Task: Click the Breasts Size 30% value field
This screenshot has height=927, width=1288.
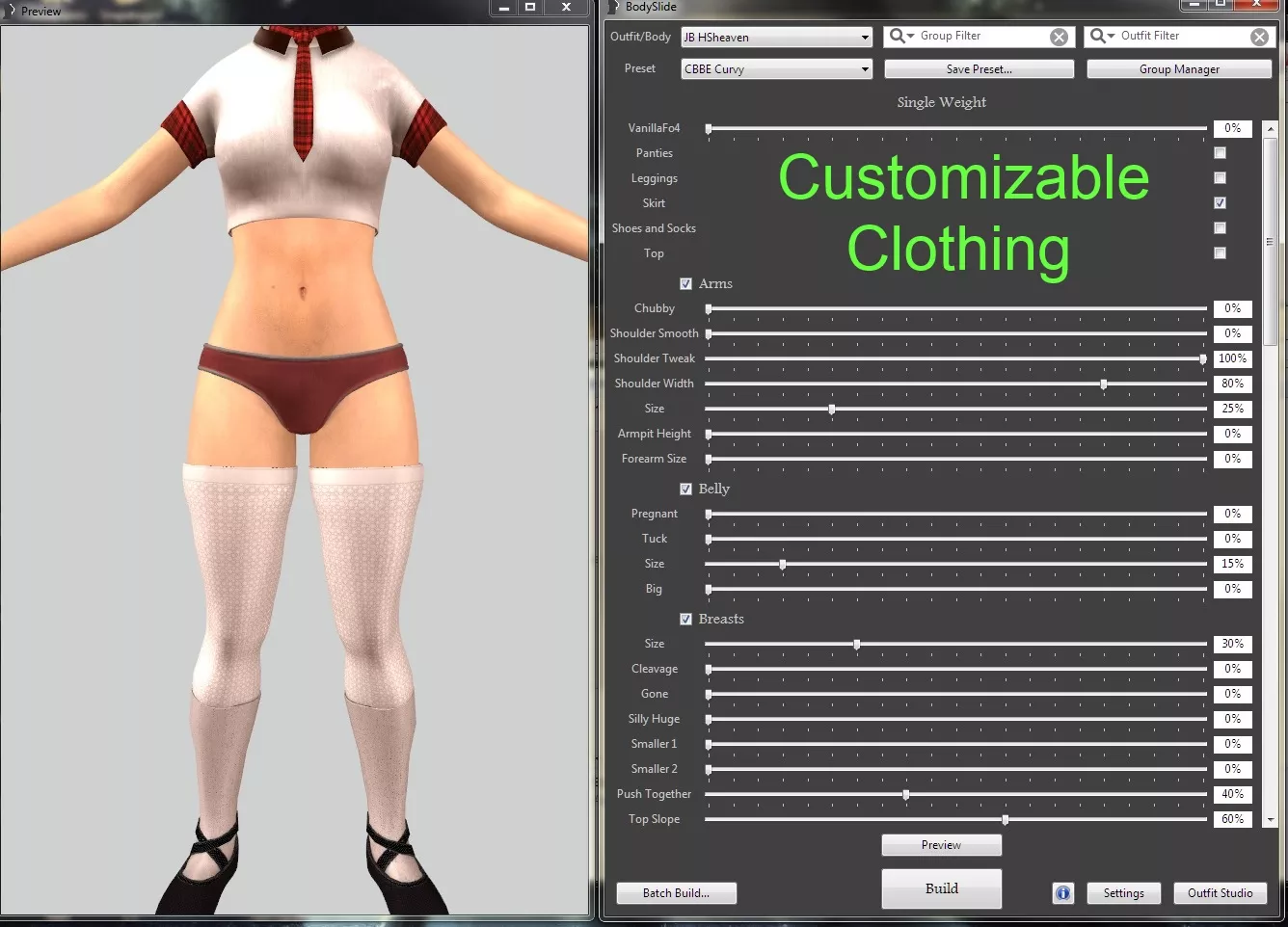Action: point(1232,644)
